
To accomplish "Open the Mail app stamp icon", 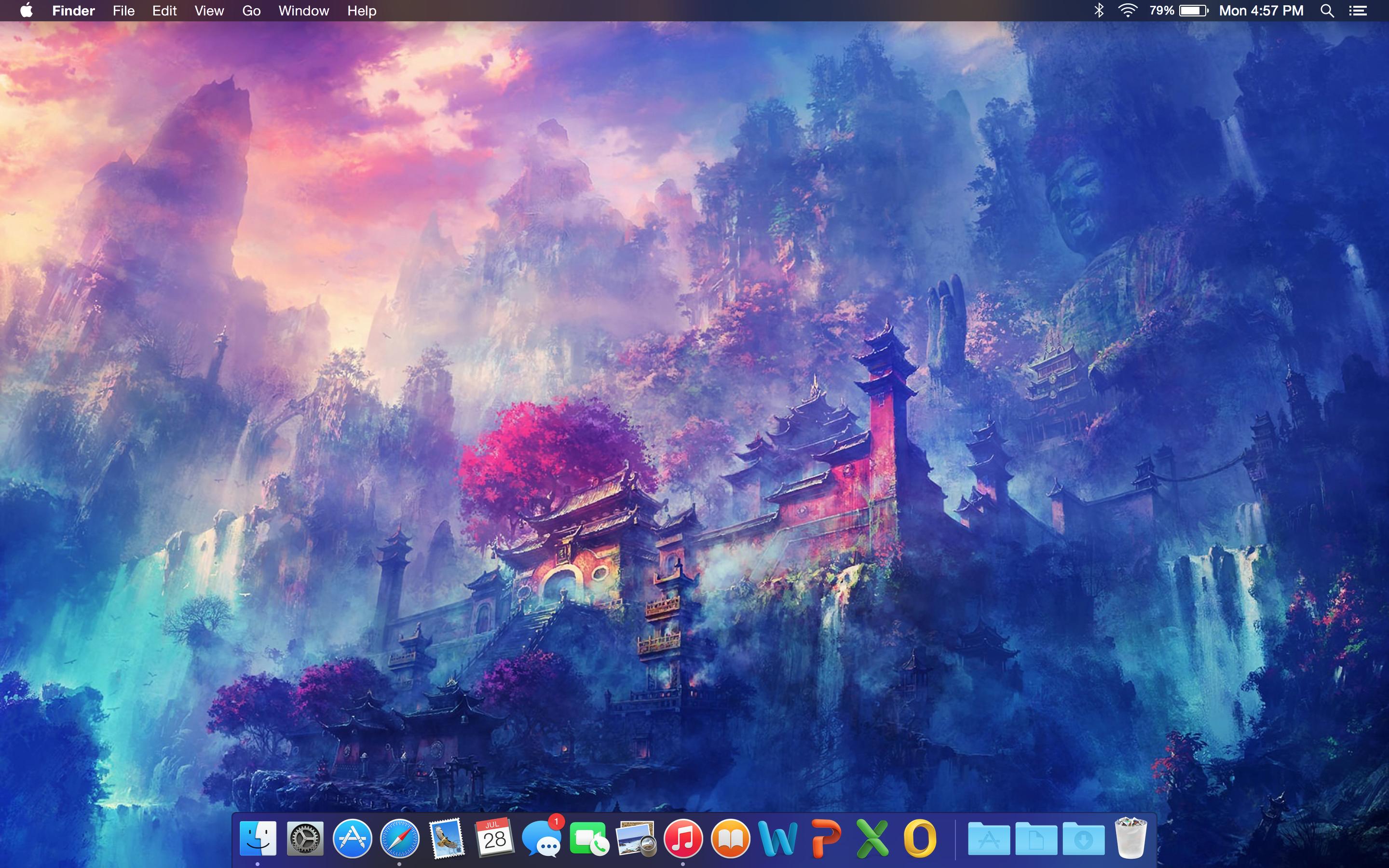I will [x=447, y=838].
